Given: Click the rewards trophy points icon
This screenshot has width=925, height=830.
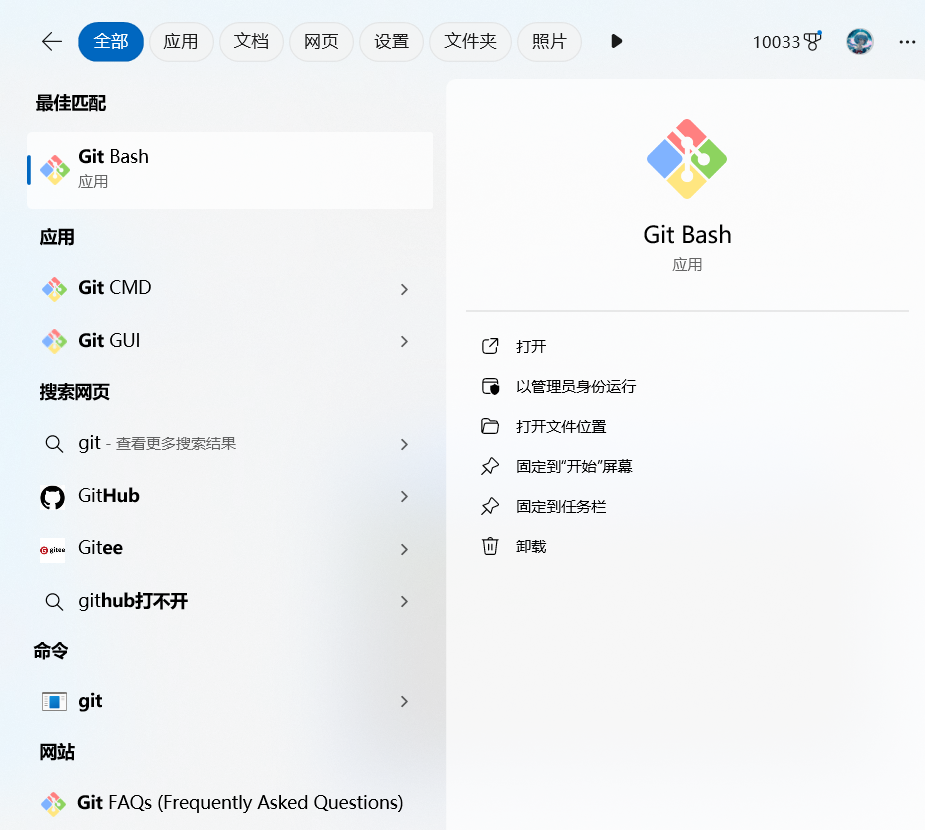Looking at the screenshot, I should 812,41.
